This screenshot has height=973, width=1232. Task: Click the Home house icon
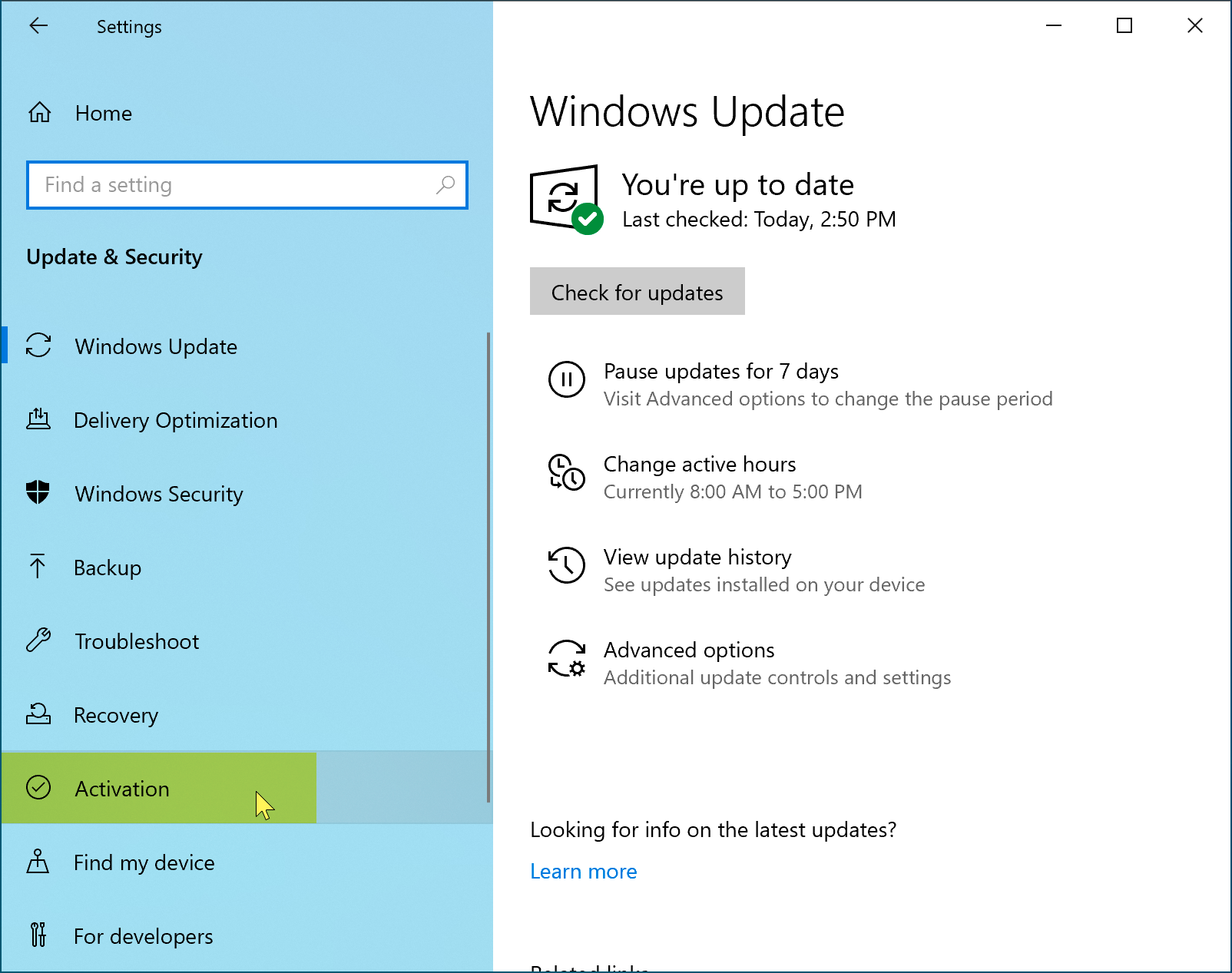[x=40, y=113]
